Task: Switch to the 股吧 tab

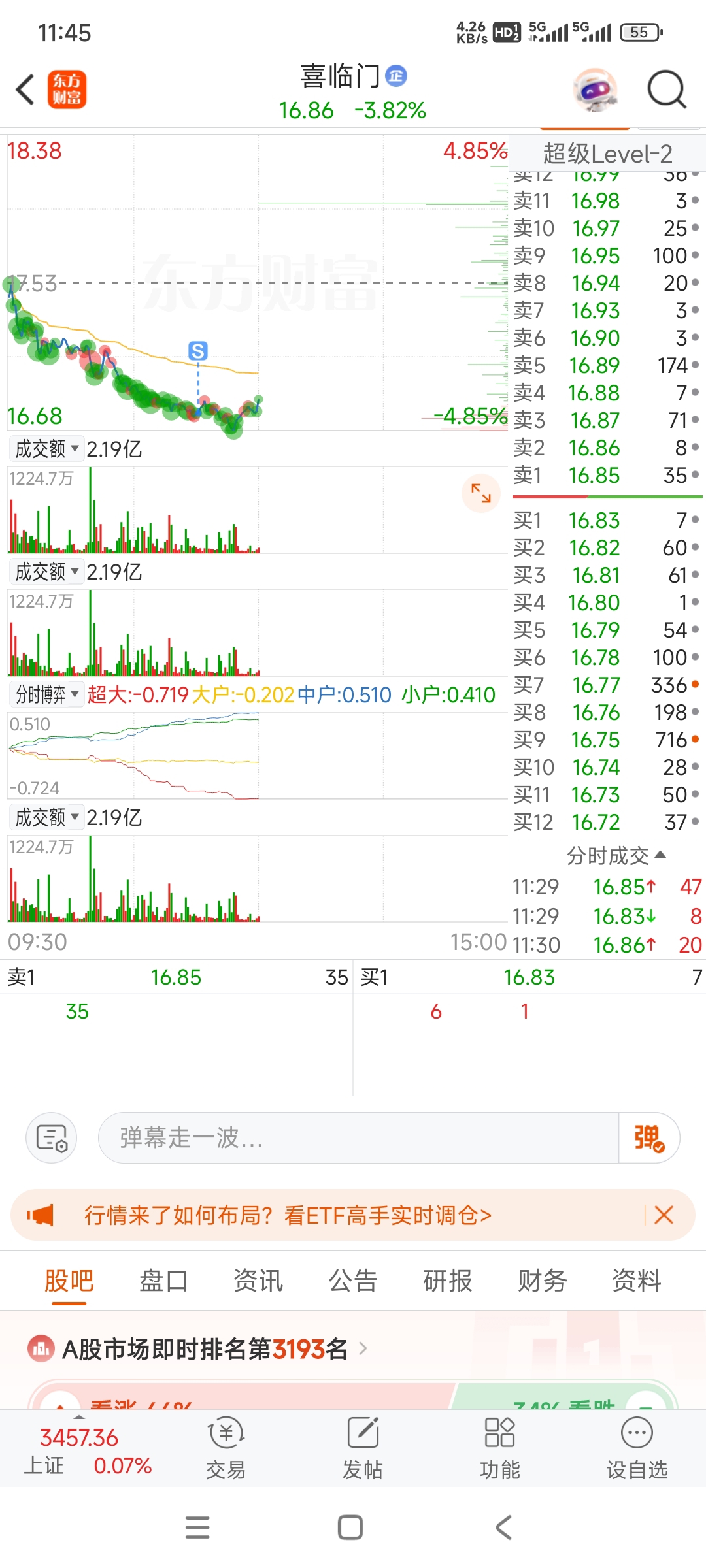Action: click(69, 1281)
